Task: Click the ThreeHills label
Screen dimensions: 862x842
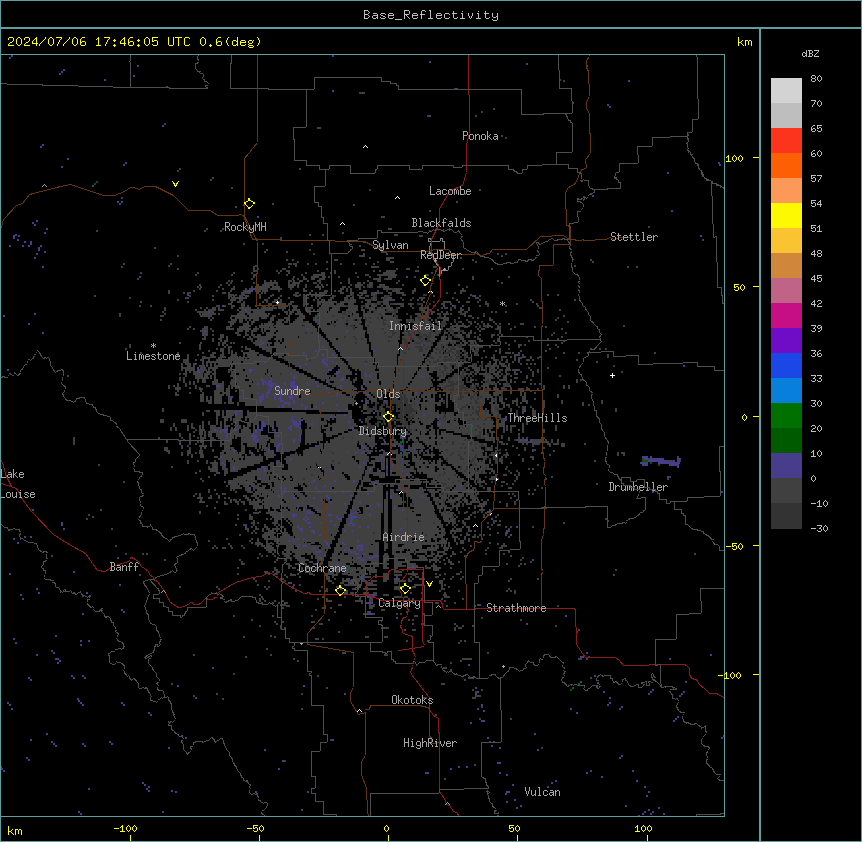Action: coord(537,418)
